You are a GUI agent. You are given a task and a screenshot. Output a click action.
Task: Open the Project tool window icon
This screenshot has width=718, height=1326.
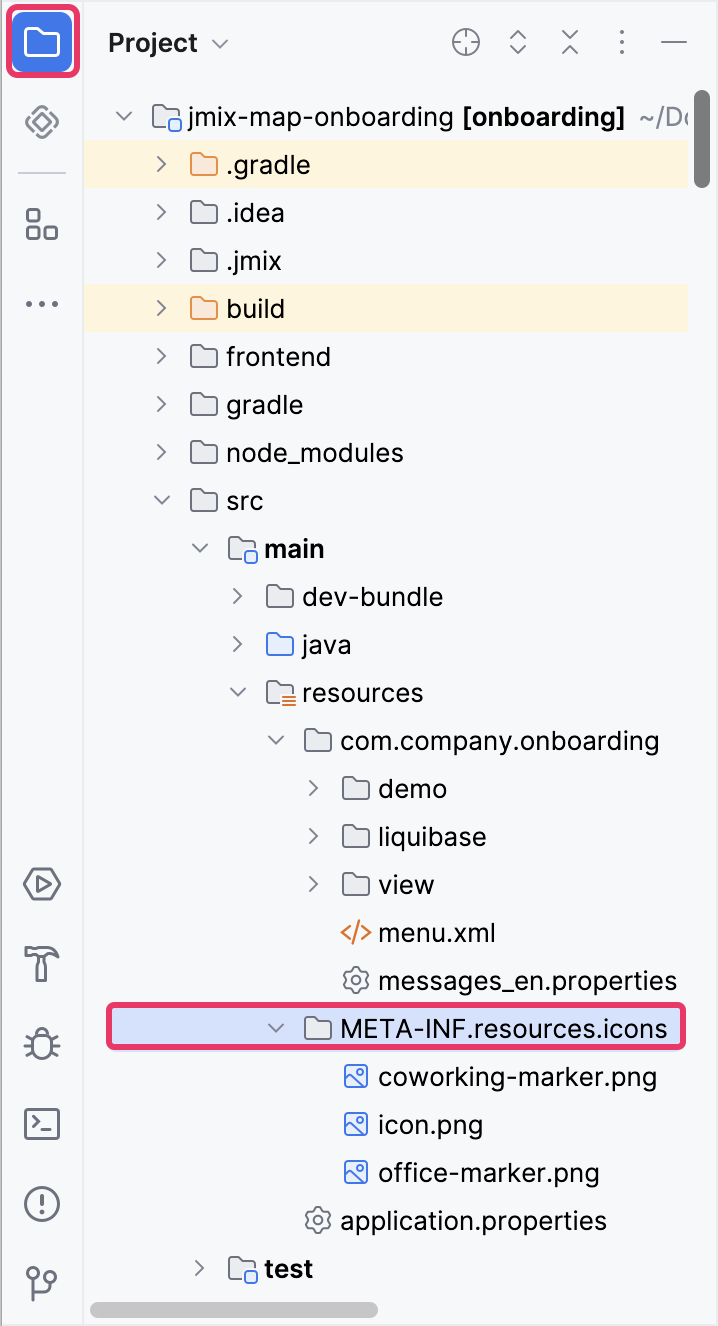[42, 43]
